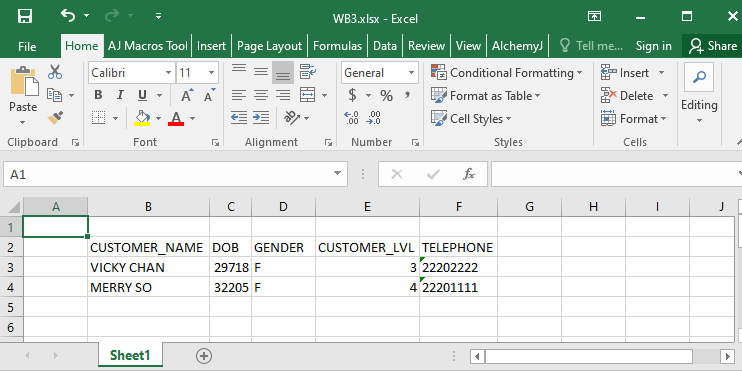Bottom align cell contents
Image resolution: width=742 pixels, height=371 pixels.
[x=283, y=72]
